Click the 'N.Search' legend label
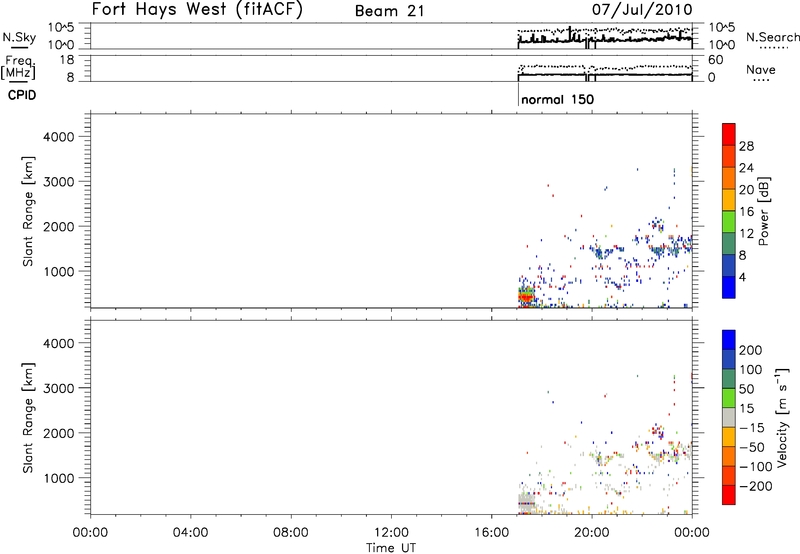 pos(772,37)
